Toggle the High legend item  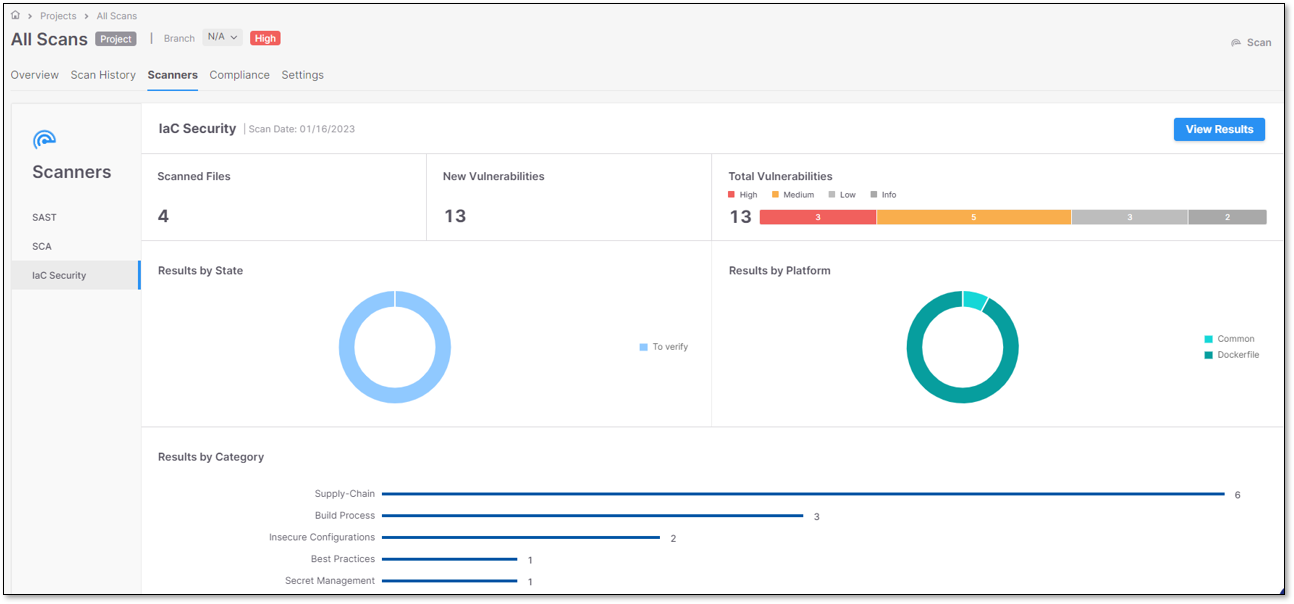coord(743,195)
